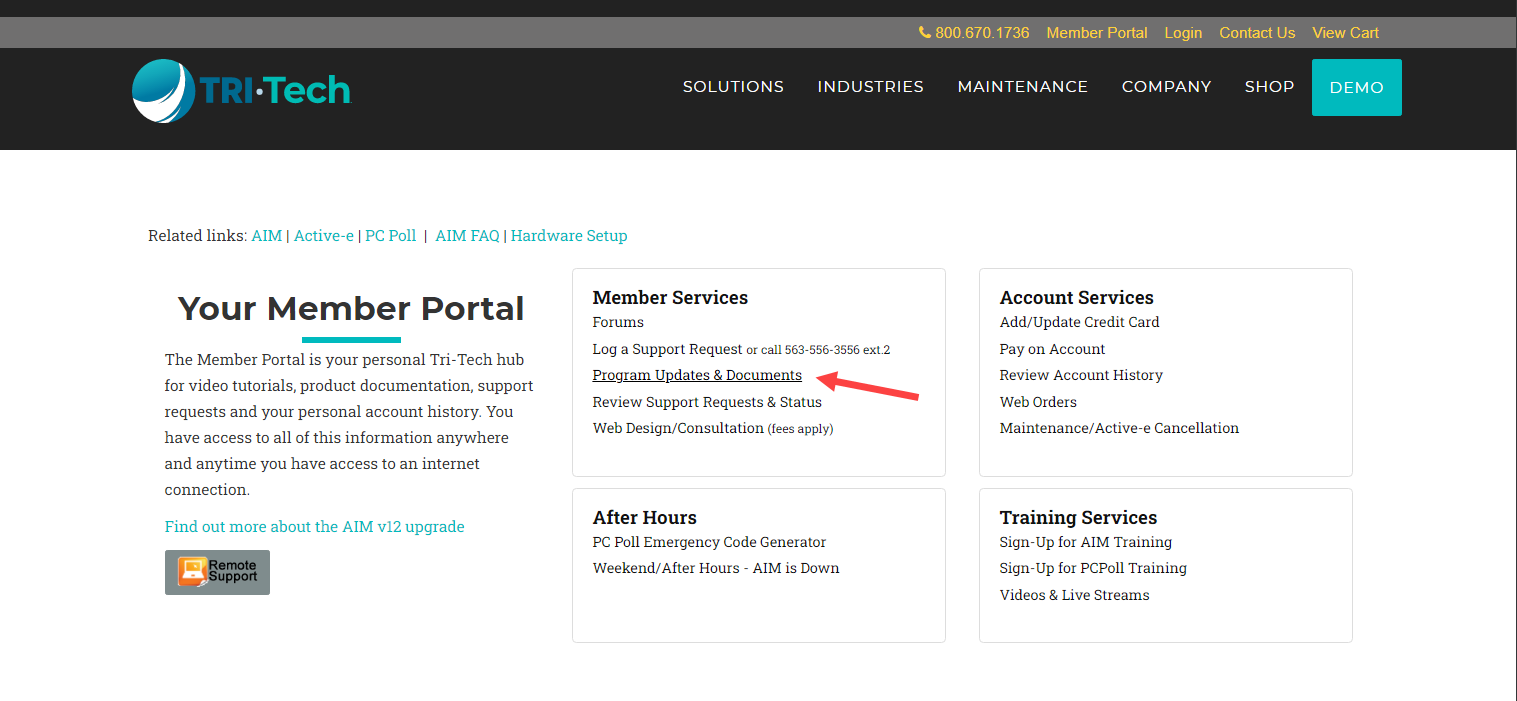Click the Demo button
Screen dimensions: 1517x701
(1357, 87)
